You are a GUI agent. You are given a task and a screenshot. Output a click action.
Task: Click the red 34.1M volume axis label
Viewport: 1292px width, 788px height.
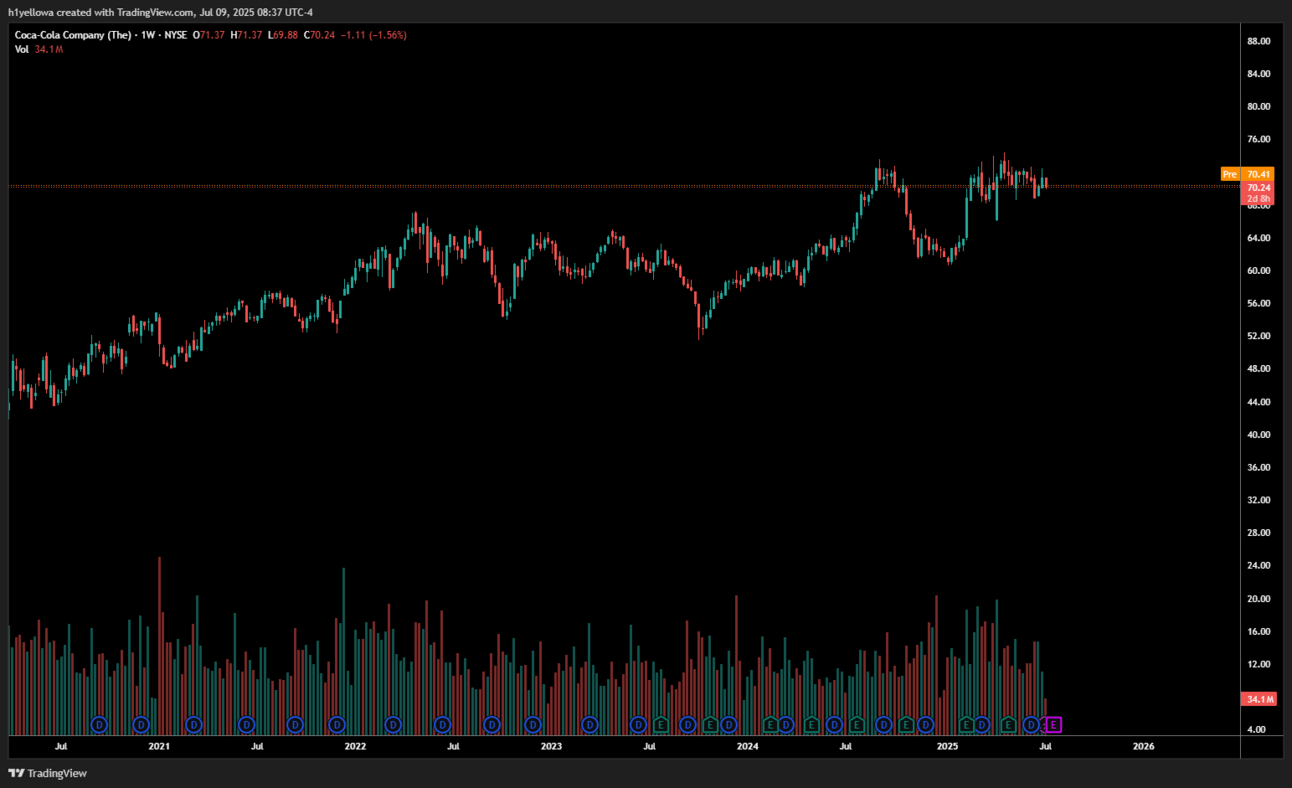(x=1258, y=699)
